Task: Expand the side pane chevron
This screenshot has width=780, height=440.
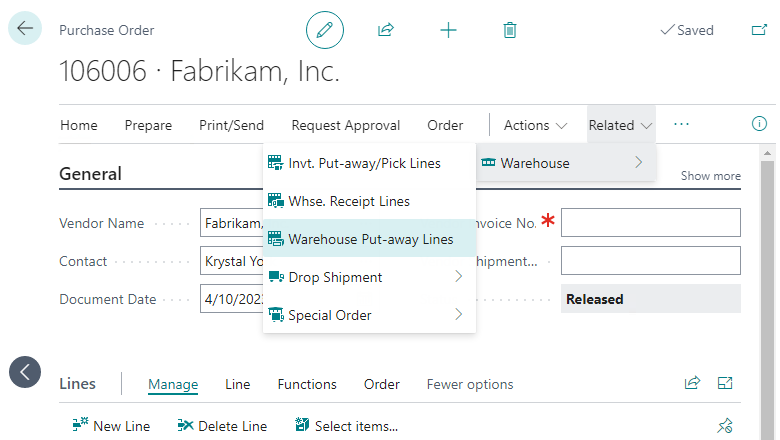Action: pyautogui.click(x=25, y=372)
